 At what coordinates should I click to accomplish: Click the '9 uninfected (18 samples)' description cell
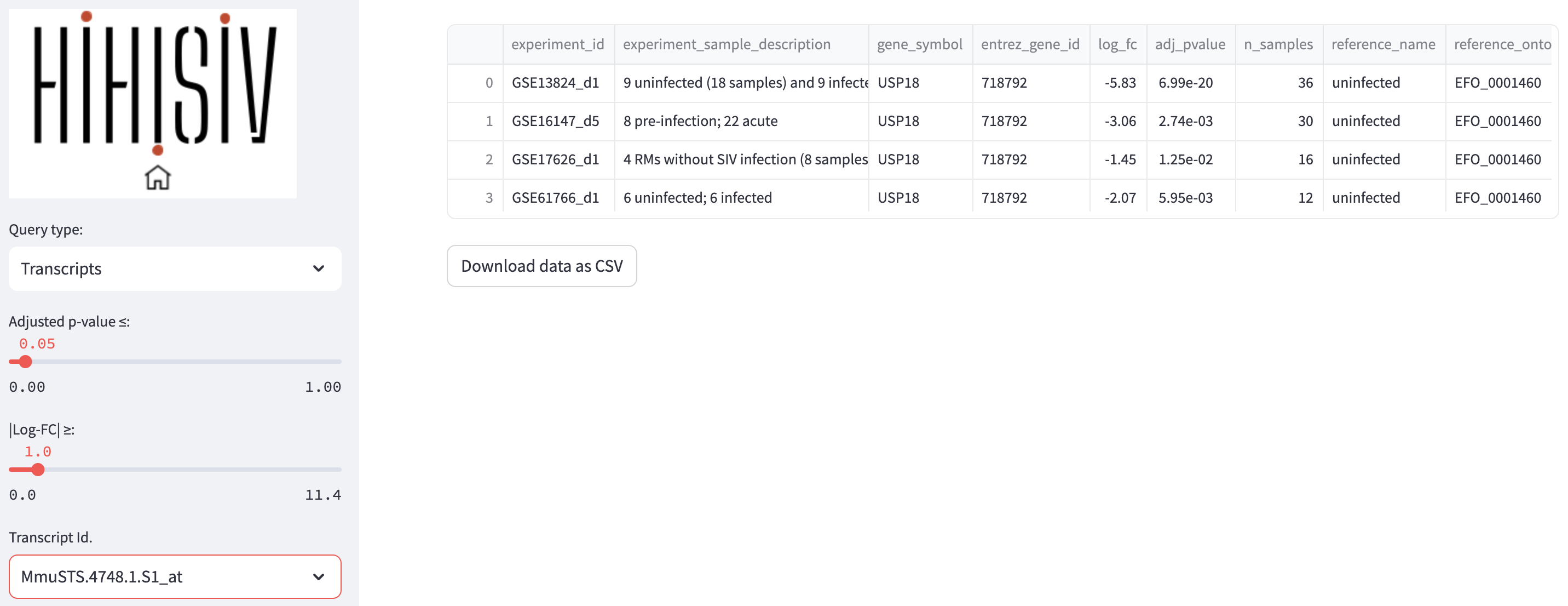point(741,83)
